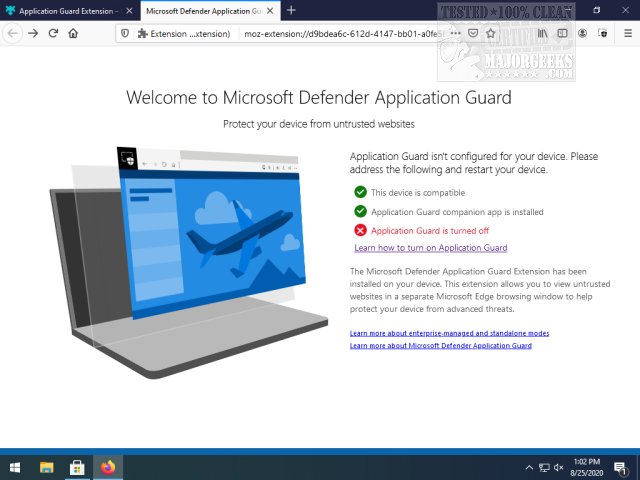Open the muted volume tray icon
Screen dimensions: 640x480
(x=559, y=468)
